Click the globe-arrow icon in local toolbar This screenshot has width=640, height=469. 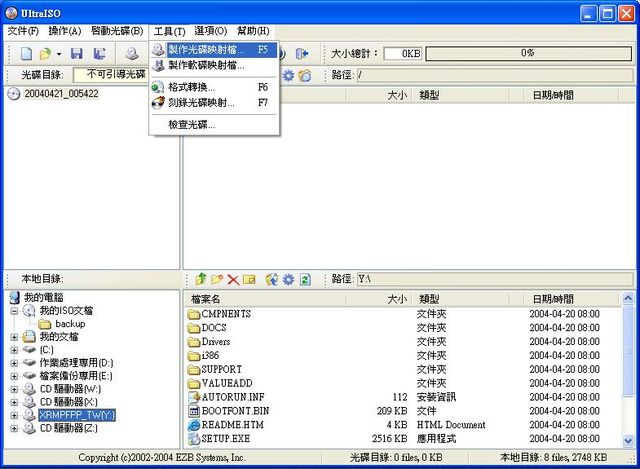tap(271, 279)
